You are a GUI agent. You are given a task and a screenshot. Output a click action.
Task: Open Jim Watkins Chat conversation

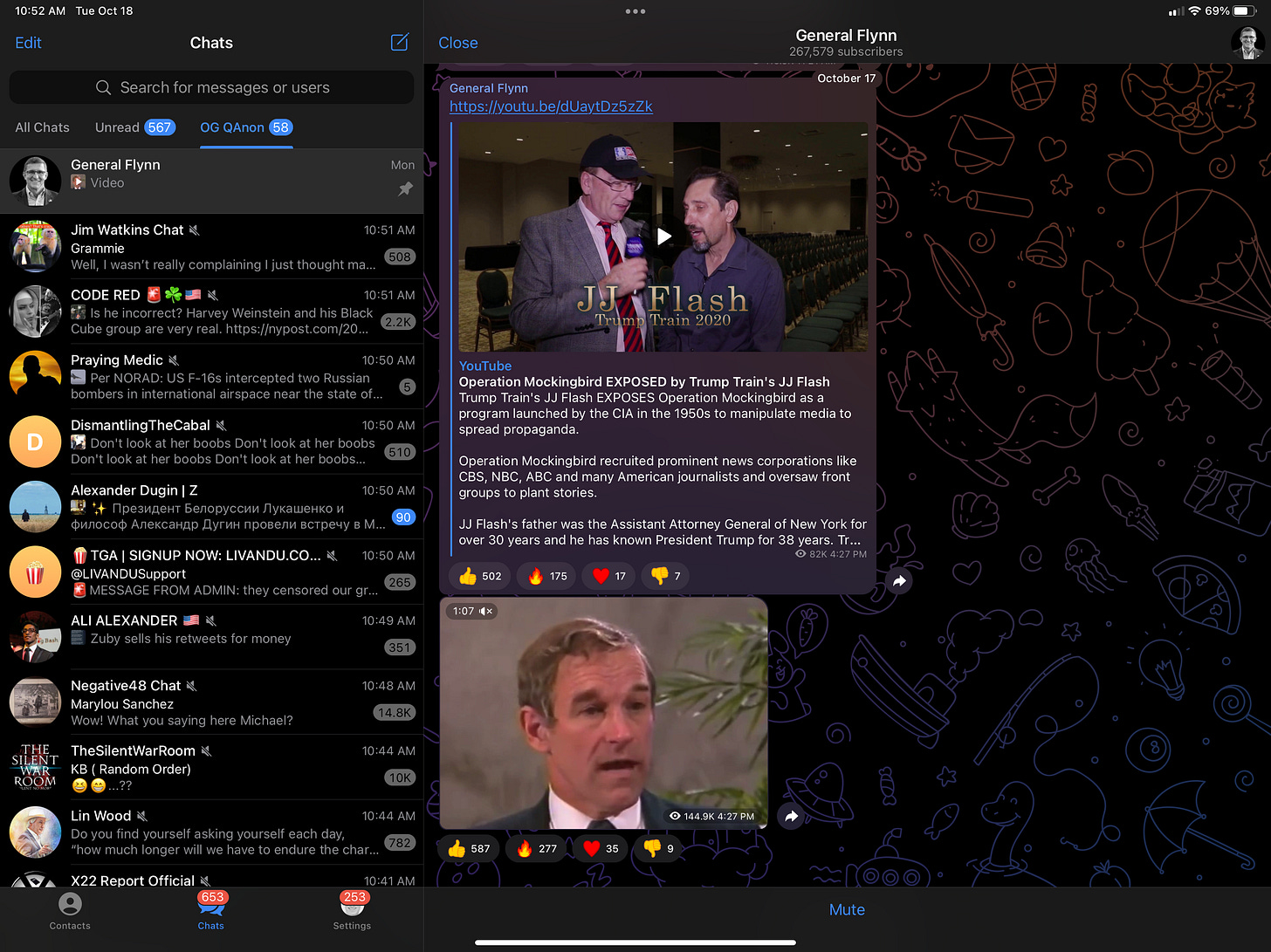(211, 246)
